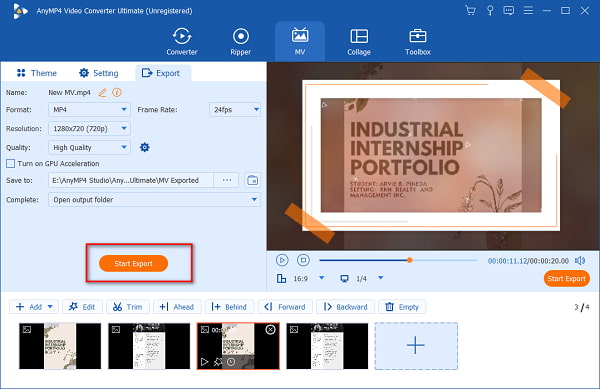Open the 1/4 preview scale dropdown
This screenshot has width=600, height=389.
[x=380, y=278]
